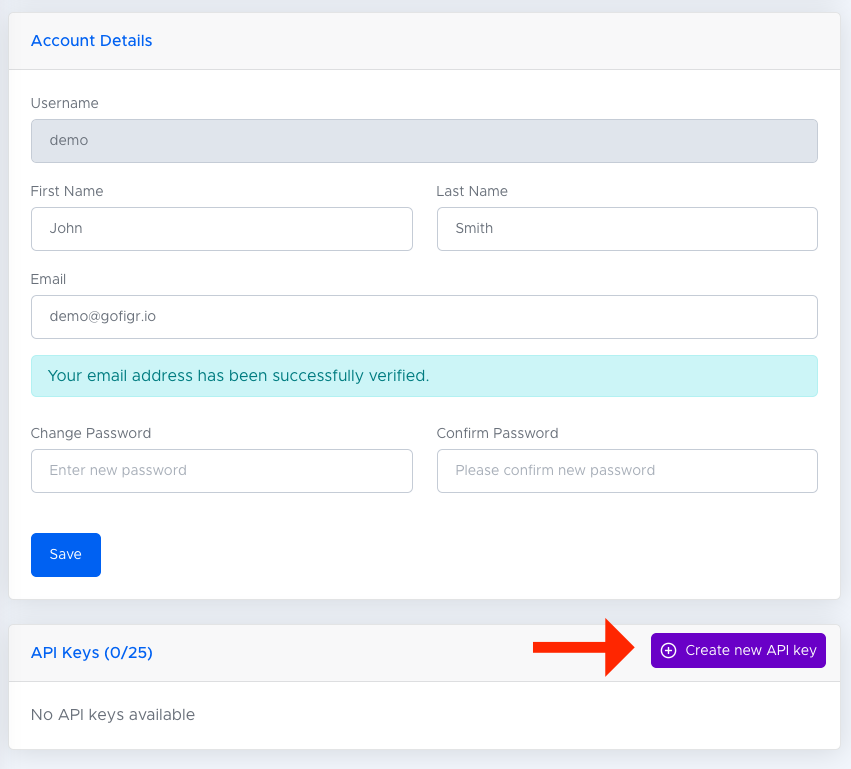Select the Email field with demo@gofigr.io
The image size is (851, 769).
click(424, 317)
